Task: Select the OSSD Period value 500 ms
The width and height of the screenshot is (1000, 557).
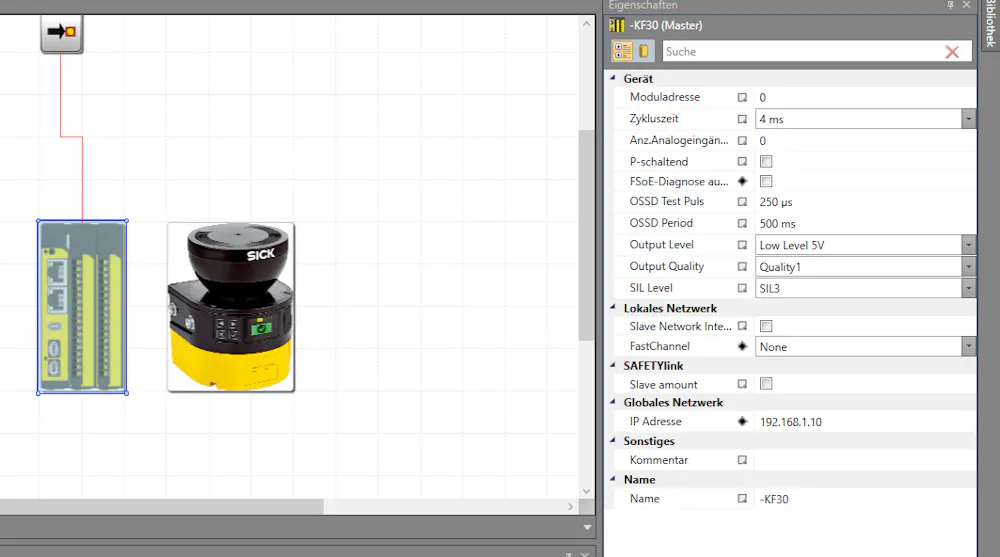Action: pyautogui.click(x=865, y=223)
